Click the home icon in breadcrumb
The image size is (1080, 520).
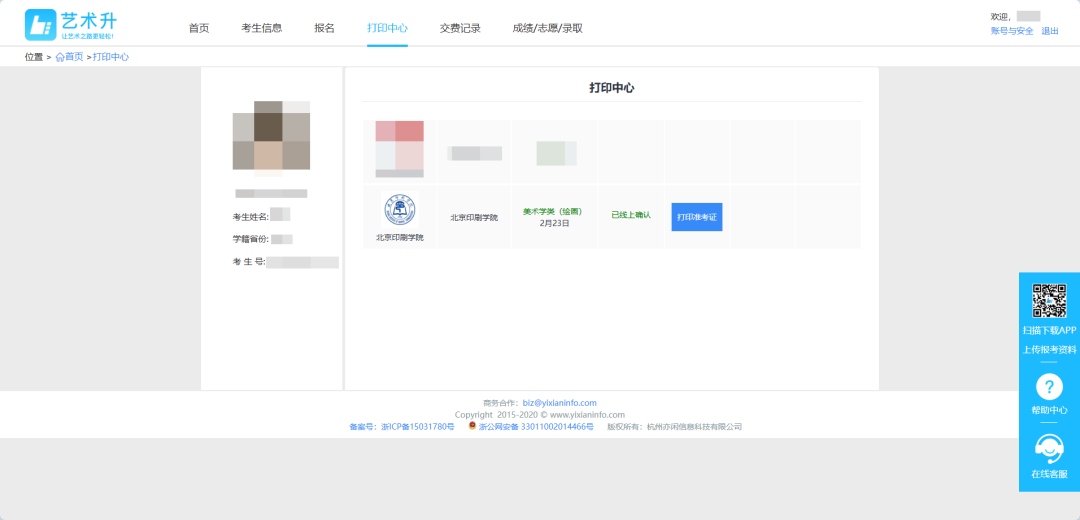pos(60,57)
